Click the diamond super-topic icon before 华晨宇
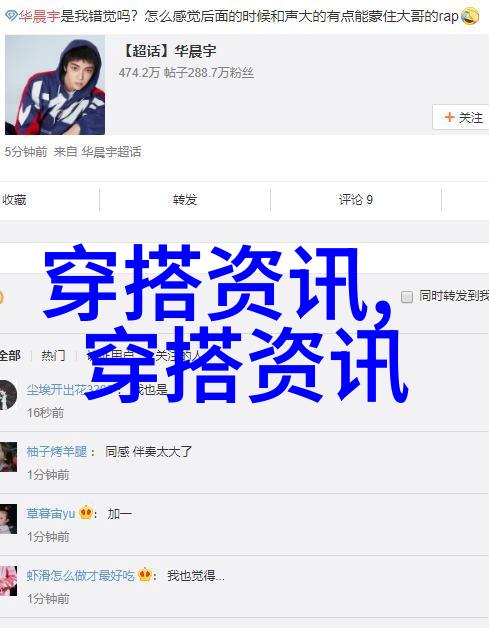 click(x=11, y=16)
